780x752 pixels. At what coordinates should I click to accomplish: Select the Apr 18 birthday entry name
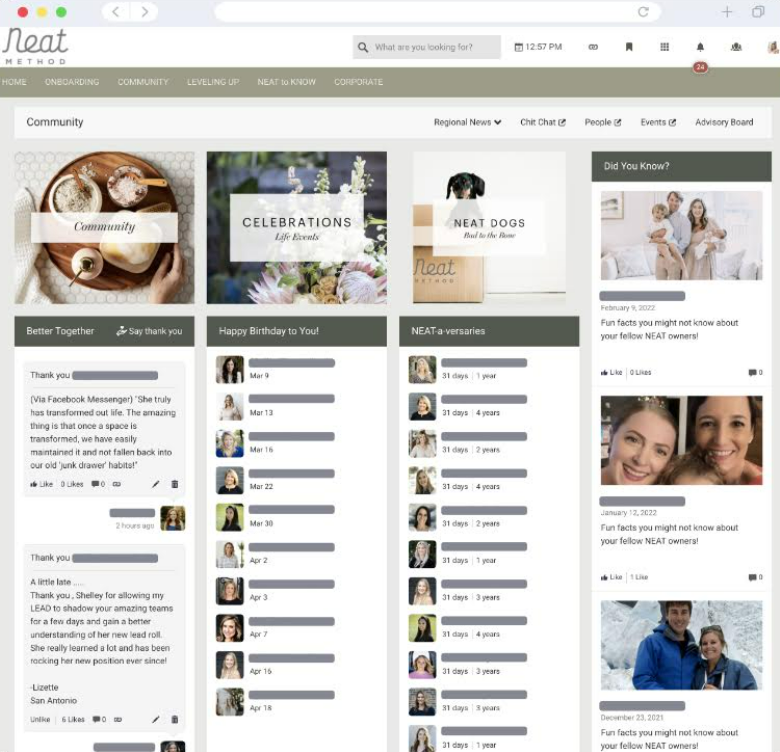[292, 695]
